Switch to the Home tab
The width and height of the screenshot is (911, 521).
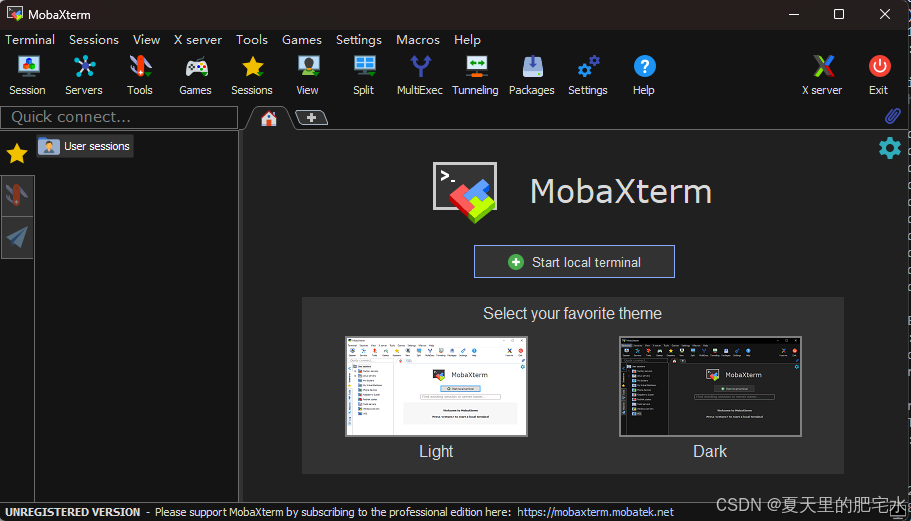coord(268,118)
